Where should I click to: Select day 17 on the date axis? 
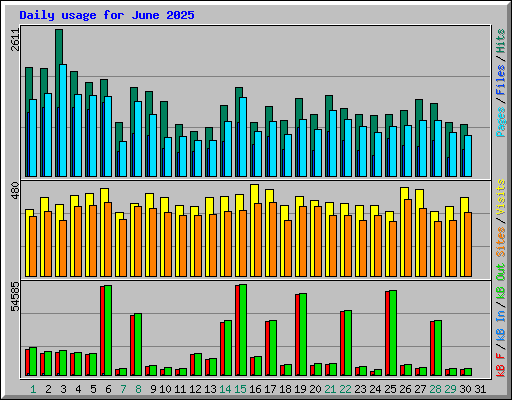tap(270, 389)
